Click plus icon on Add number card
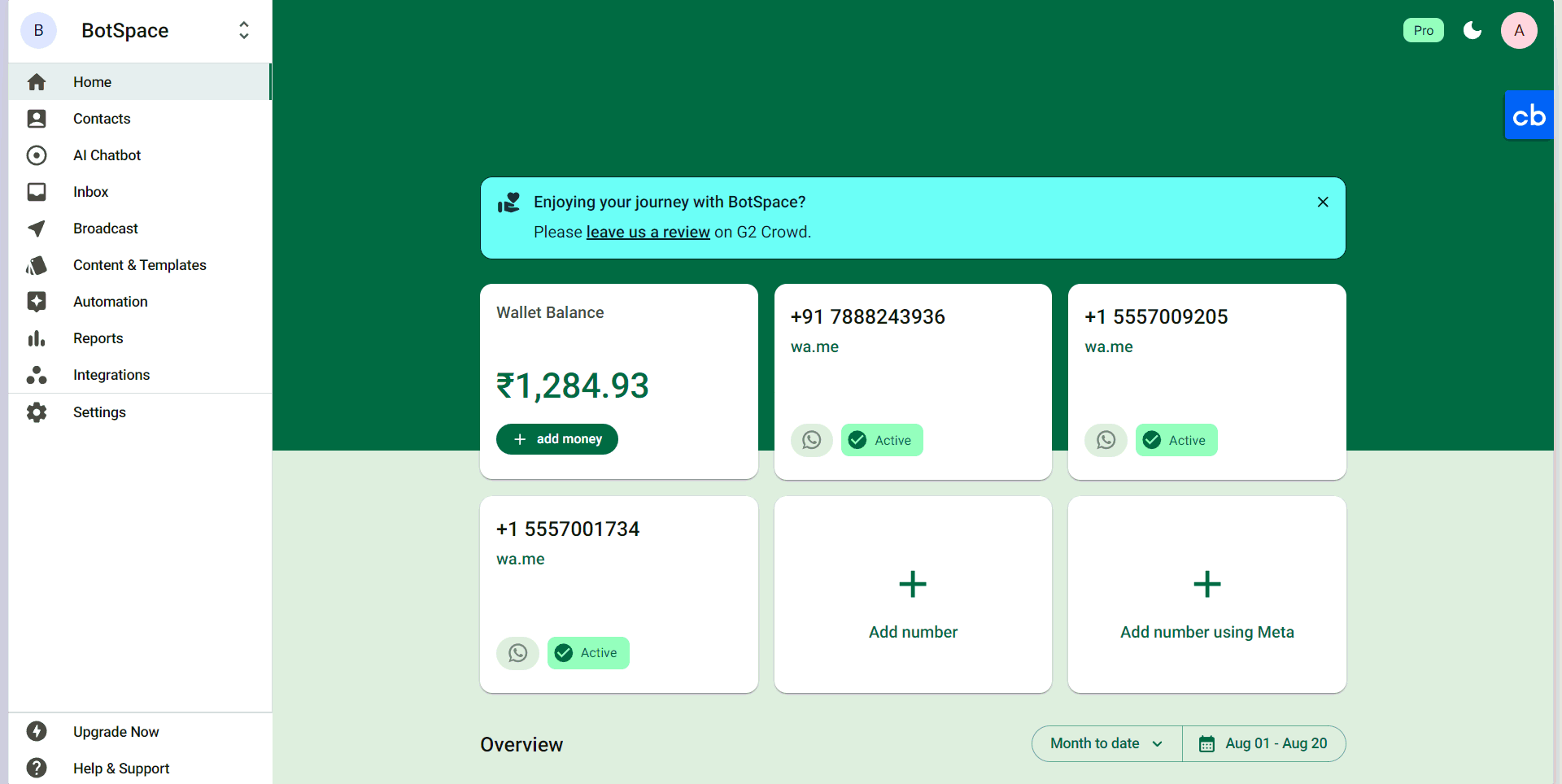 pos(913,584)
